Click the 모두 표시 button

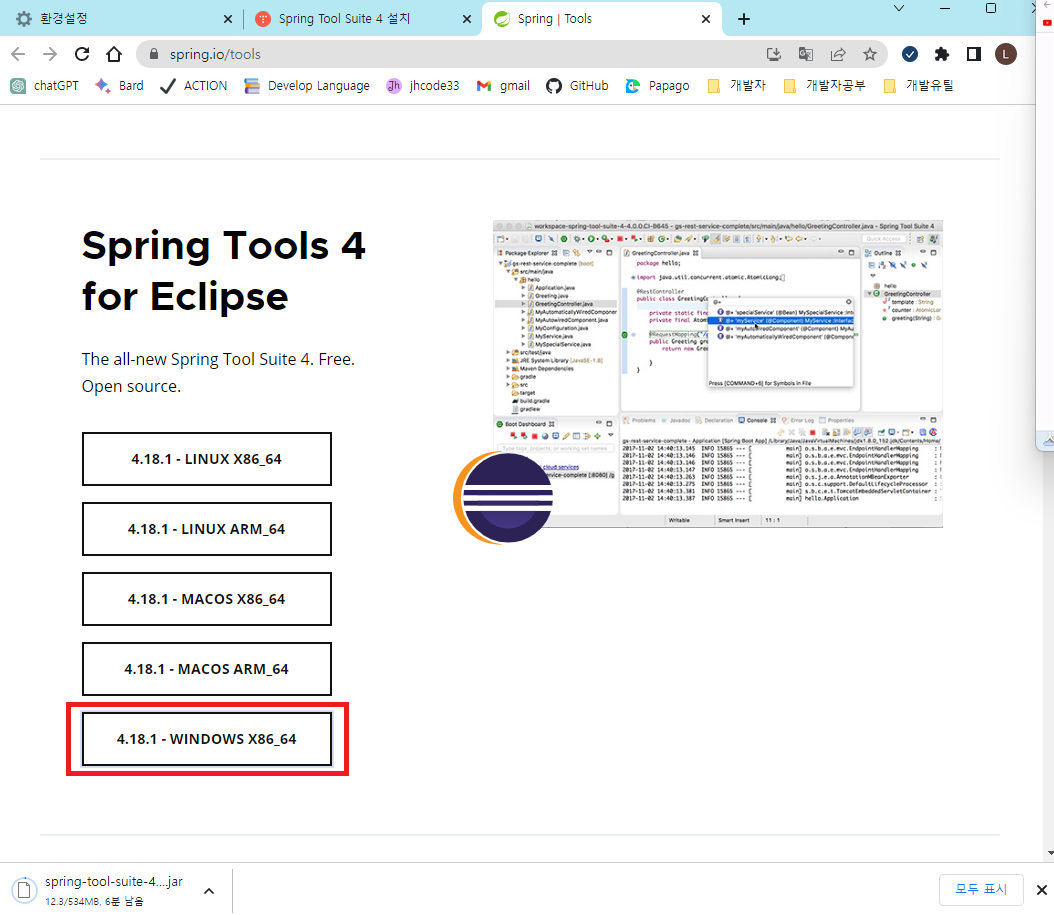click(x=981, y=889)
